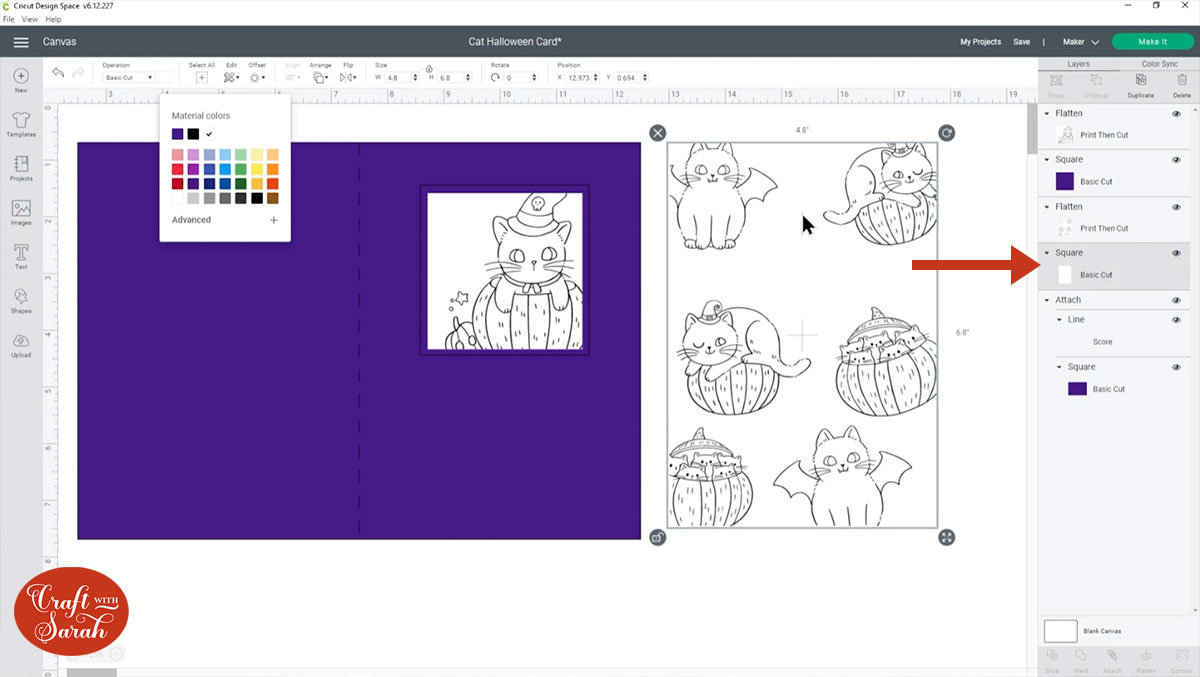Open the Operation Basic Cut dropdown
The width and height of the screenshot is (1200, 677).
pos(129,77)
